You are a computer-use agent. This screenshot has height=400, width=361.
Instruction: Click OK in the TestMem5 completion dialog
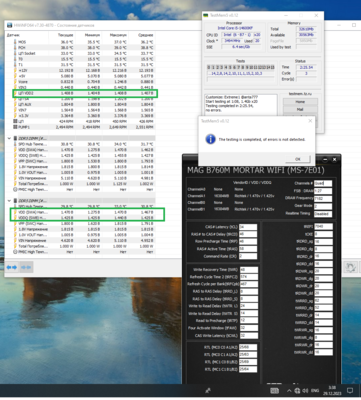[298, 159]
